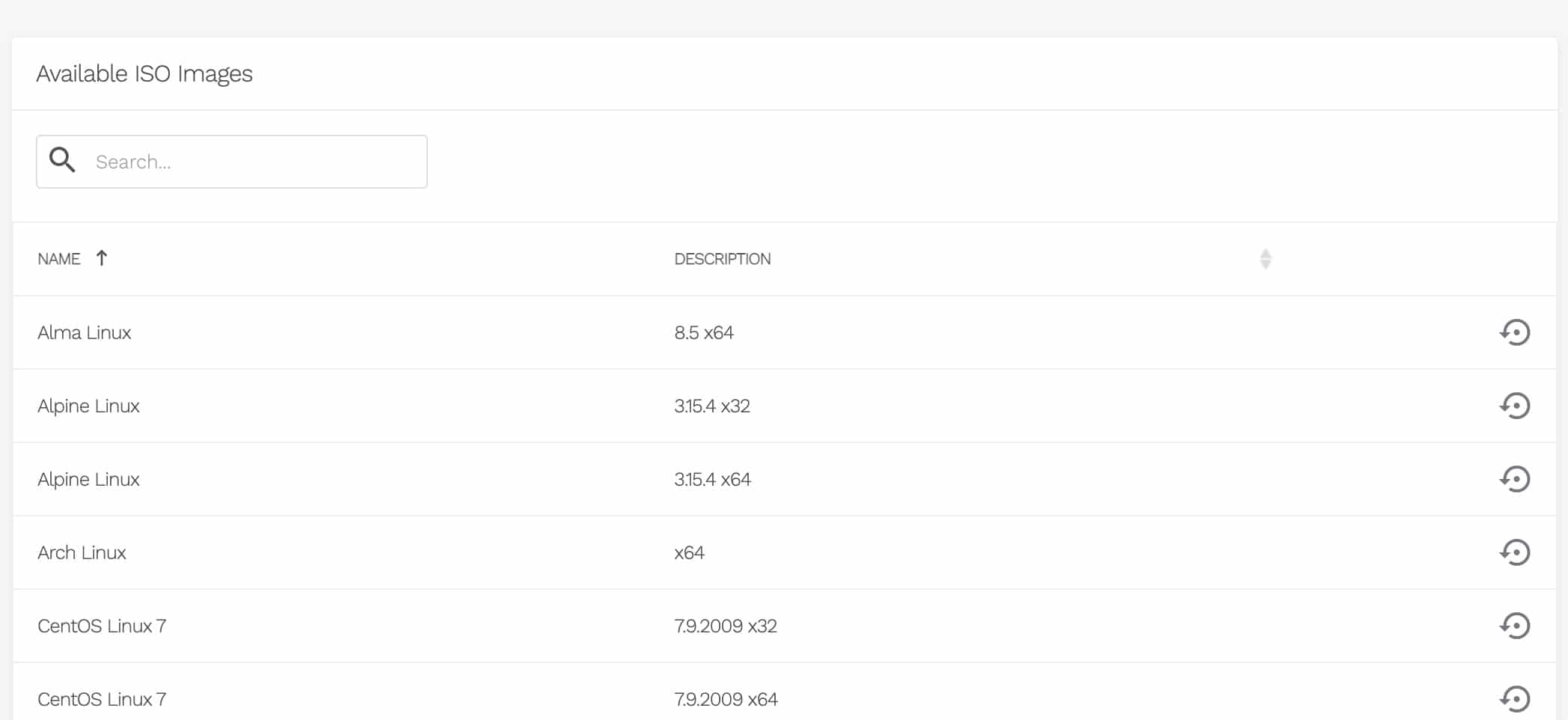
Task: Click the 7.9.2009 x32 description text
Action: pos(725,626)
